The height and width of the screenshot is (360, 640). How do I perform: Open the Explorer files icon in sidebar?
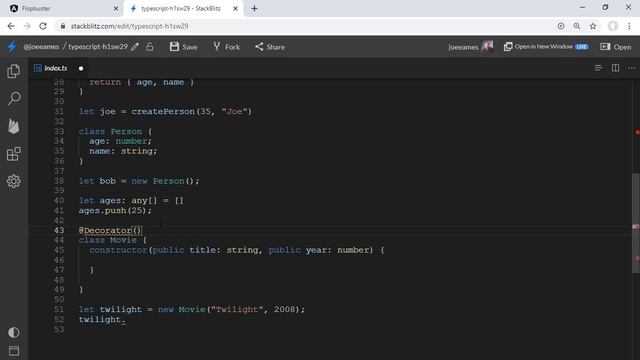(13, 71)
